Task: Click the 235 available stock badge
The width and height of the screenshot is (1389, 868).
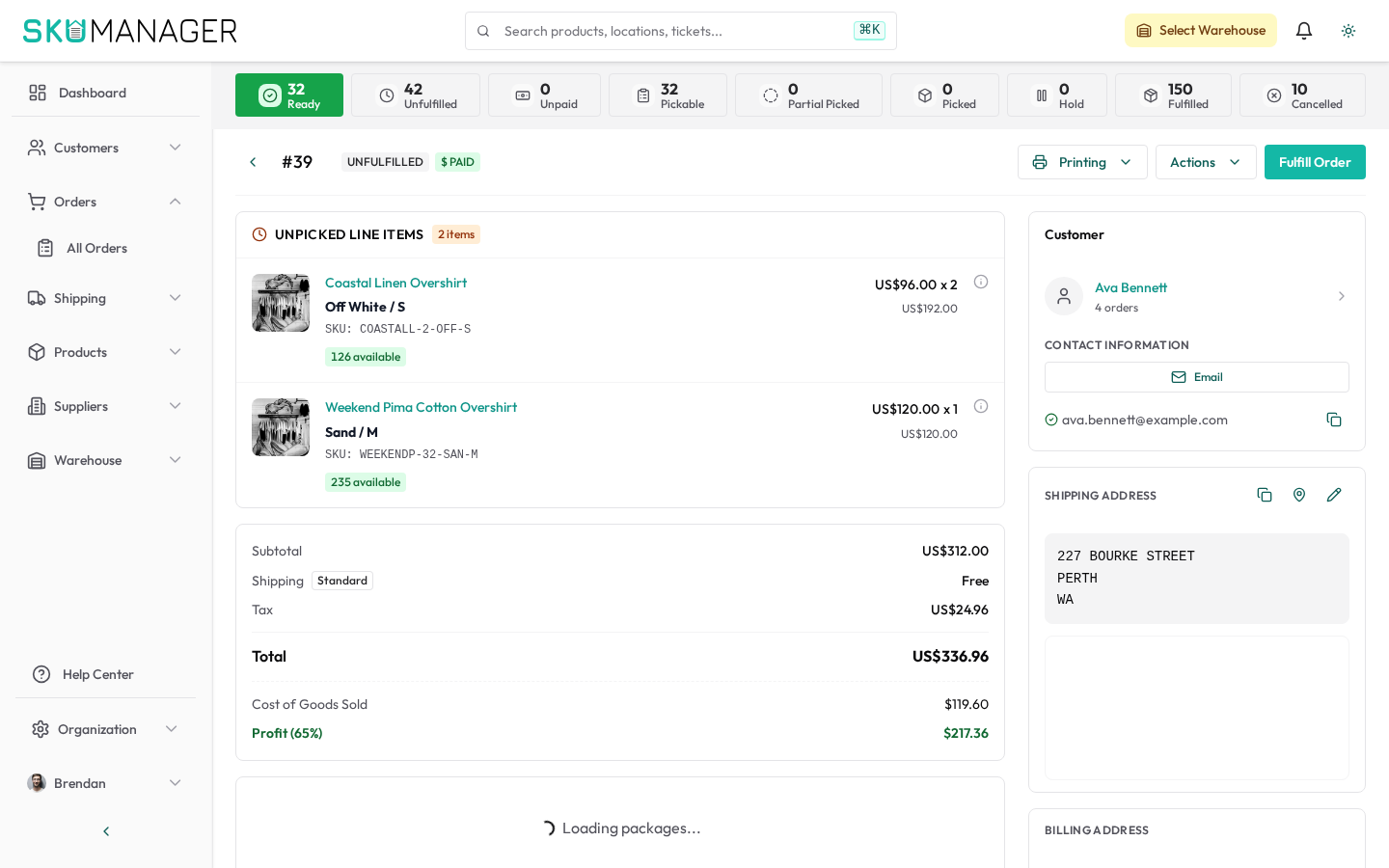Action: coord(366,482)
